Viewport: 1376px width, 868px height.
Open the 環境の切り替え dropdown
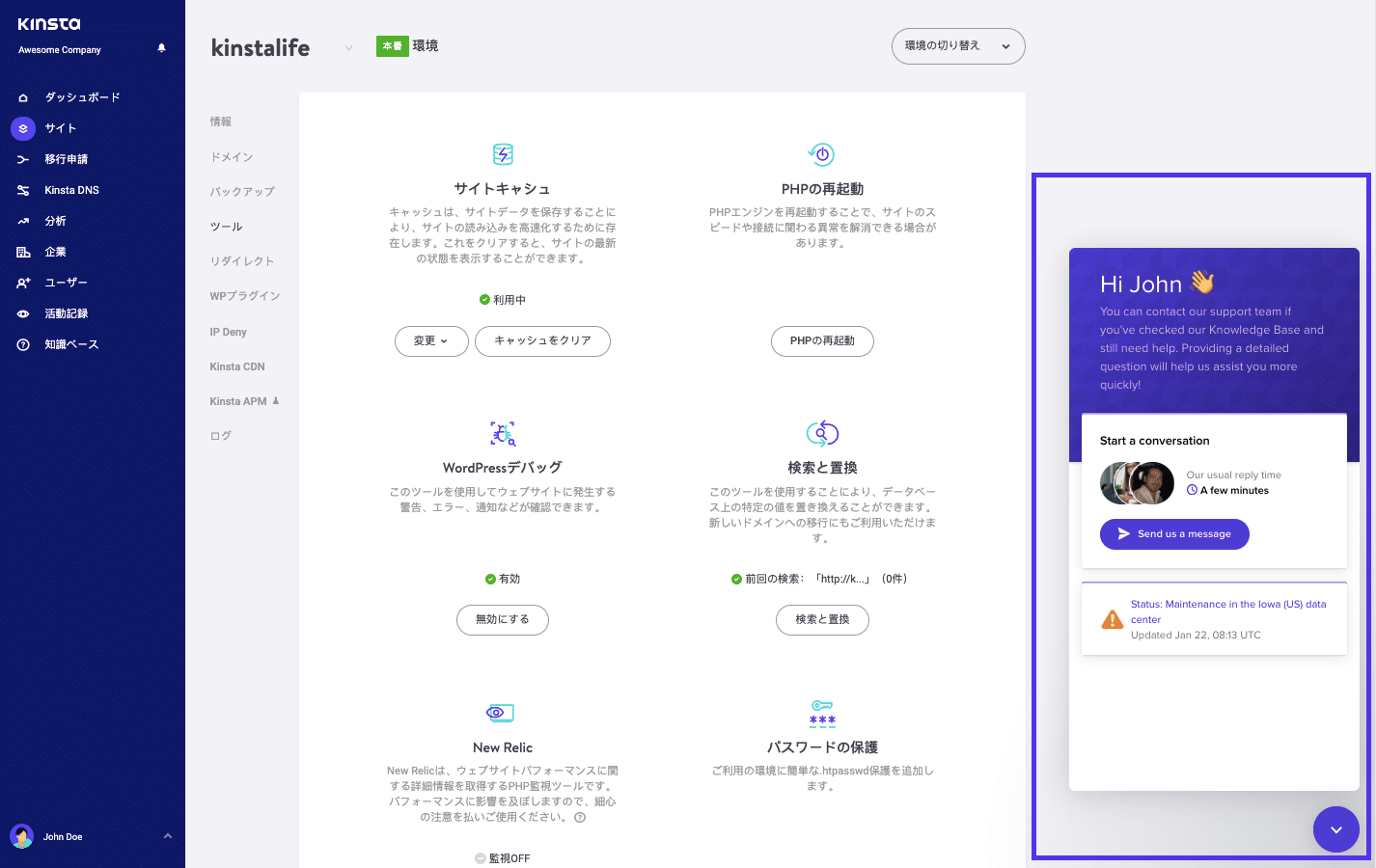pyautogui.click(x=957, y=46)
